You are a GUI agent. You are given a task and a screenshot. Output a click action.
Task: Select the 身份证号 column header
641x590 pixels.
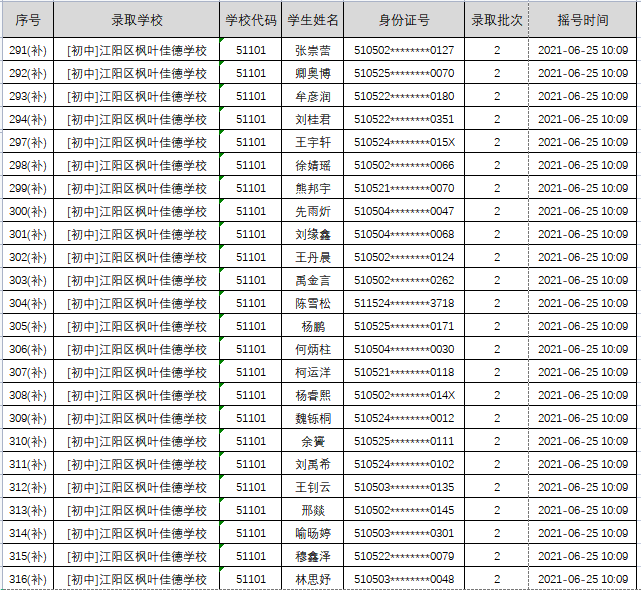pos(404,20)
